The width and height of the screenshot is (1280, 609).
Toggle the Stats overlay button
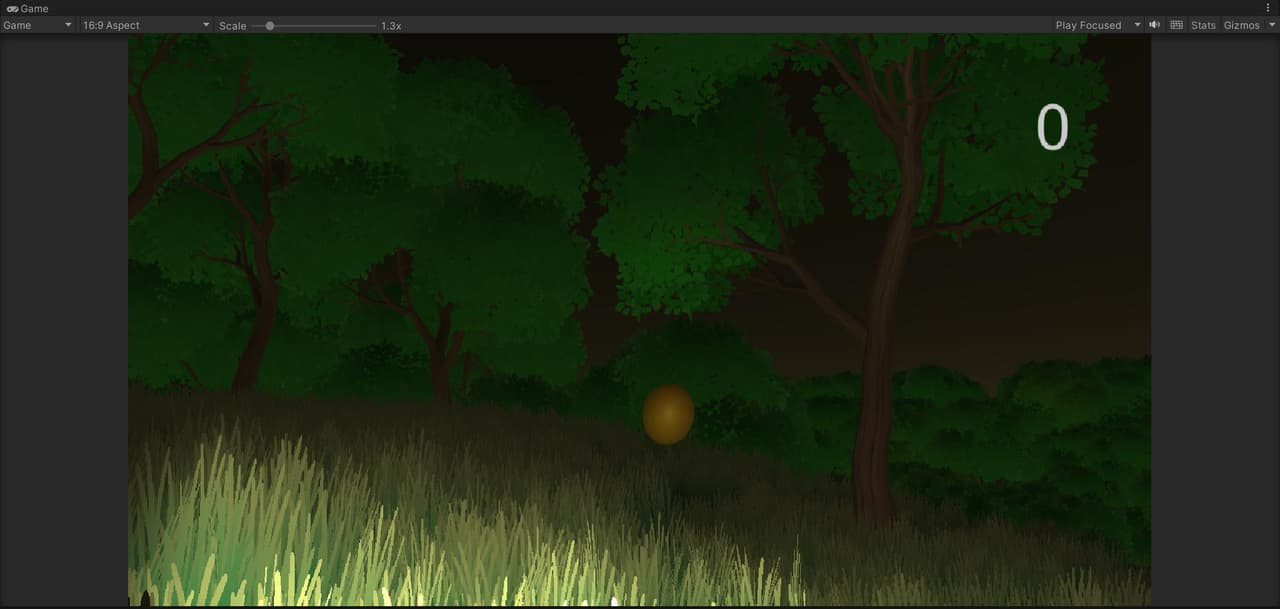1203,25
